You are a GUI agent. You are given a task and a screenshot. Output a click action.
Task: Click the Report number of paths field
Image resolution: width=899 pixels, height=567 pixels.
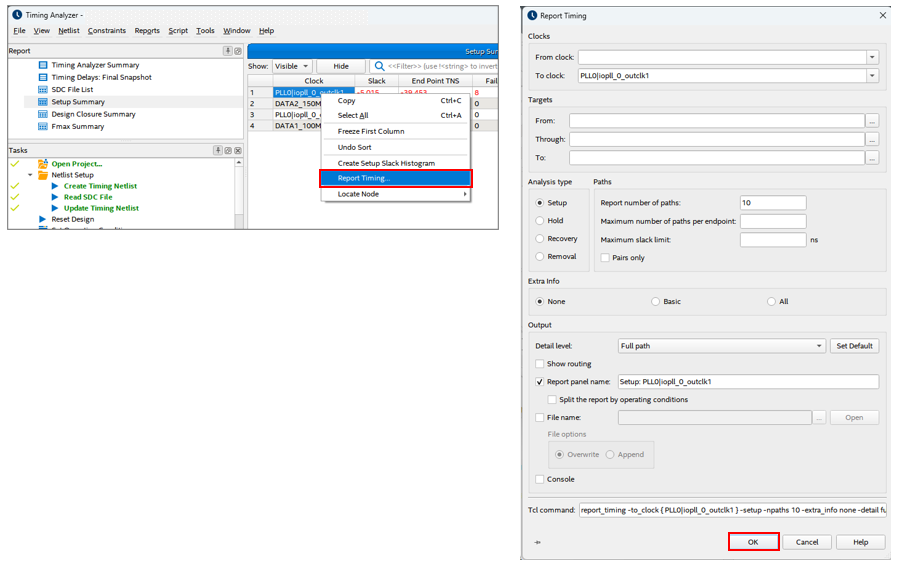point(772,203)
